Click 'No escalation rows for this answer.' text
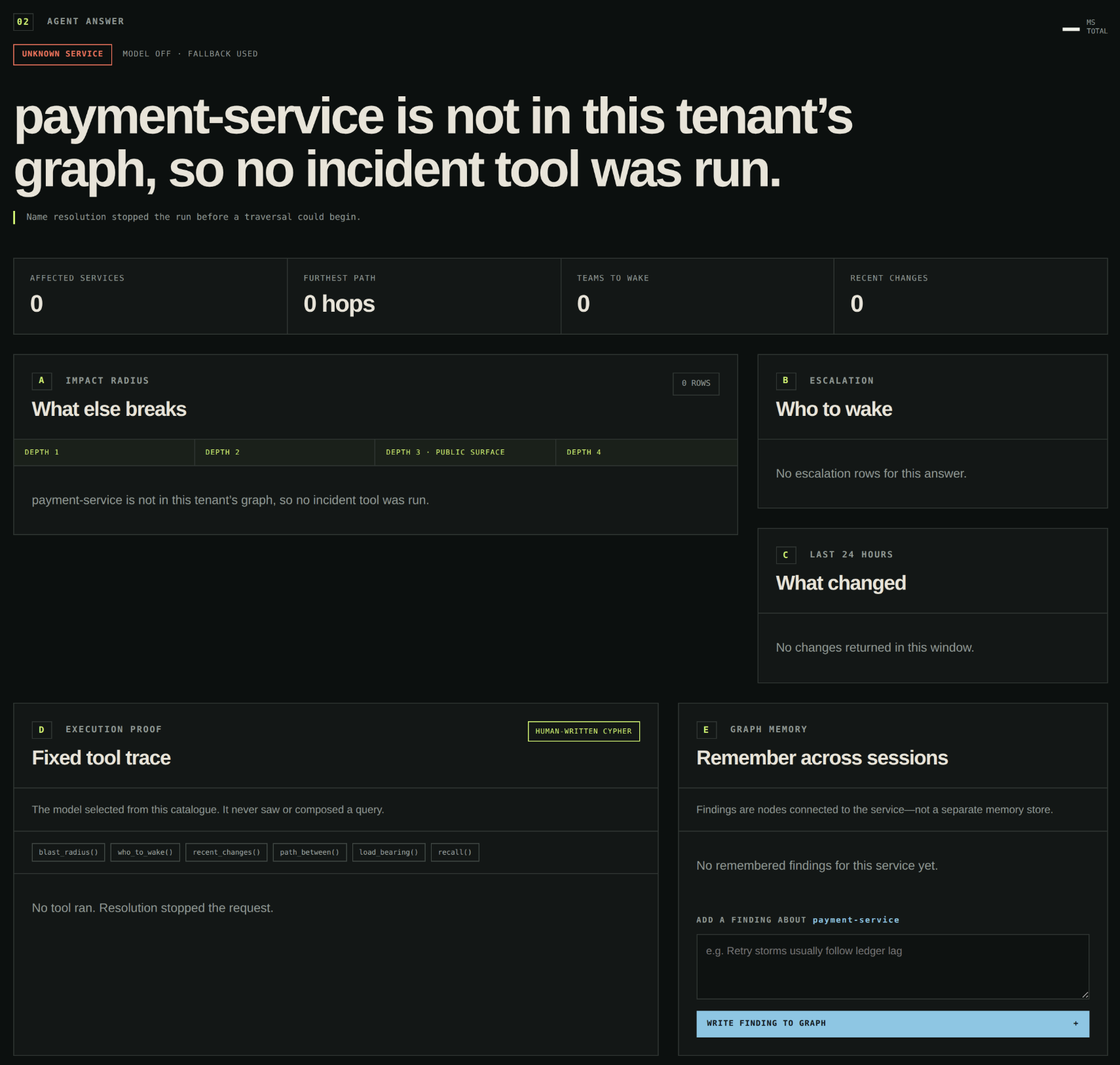1120x1065 pixels. click(x=871, y=474)
